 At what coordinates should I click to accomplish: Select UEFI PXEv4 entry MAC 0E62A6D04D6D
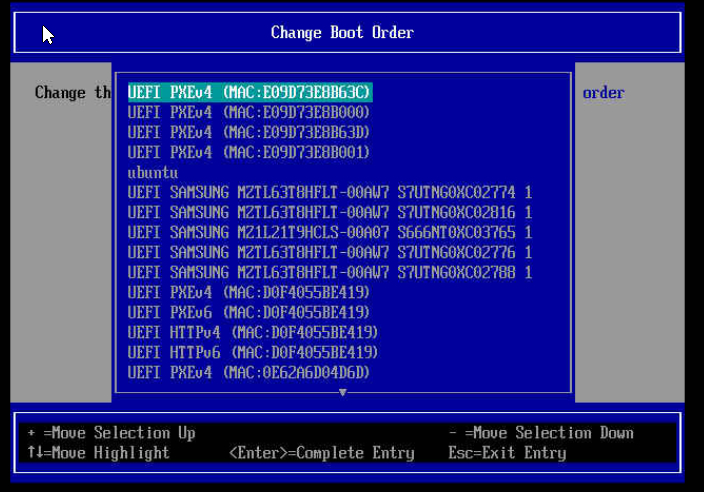249,372
